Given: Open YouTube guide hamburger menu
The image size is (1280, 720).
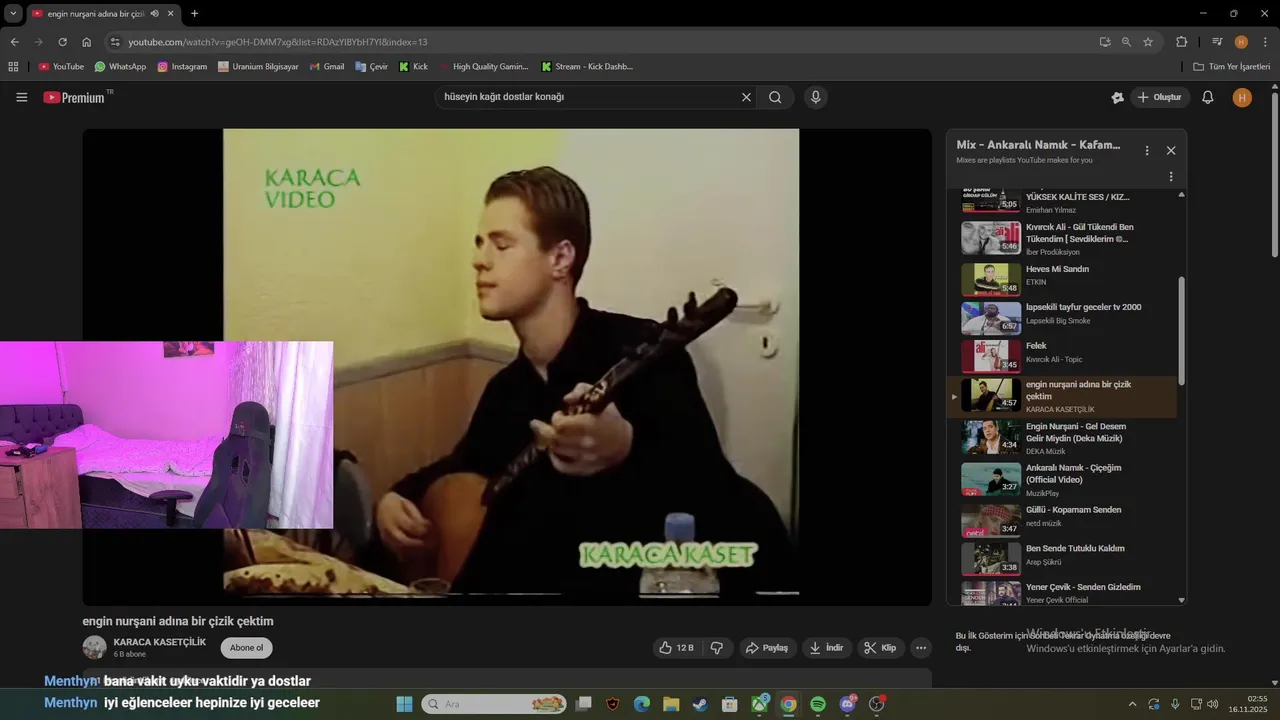Looking at the screenshot, I should (x=22, y=97).
